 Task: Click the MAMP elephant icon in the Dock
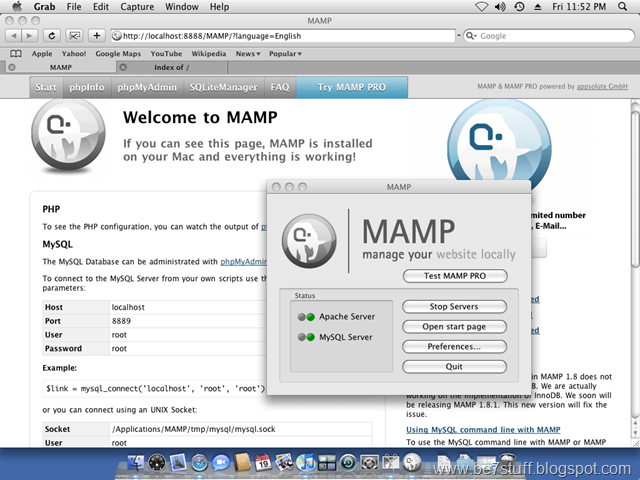(x=412, y=463)
